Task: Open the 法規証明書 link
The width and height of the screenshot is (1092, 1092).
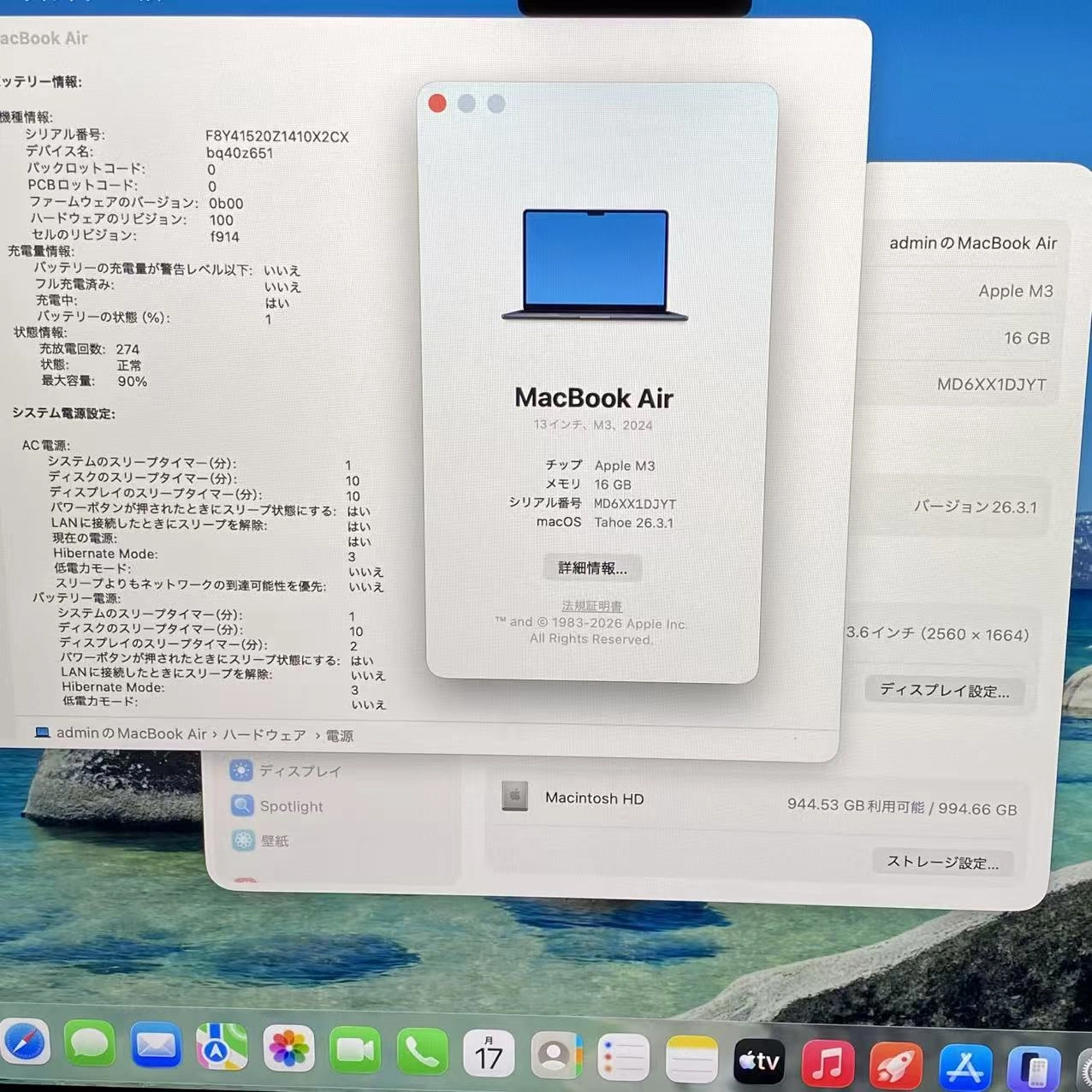Action: (x=591, y=606)
